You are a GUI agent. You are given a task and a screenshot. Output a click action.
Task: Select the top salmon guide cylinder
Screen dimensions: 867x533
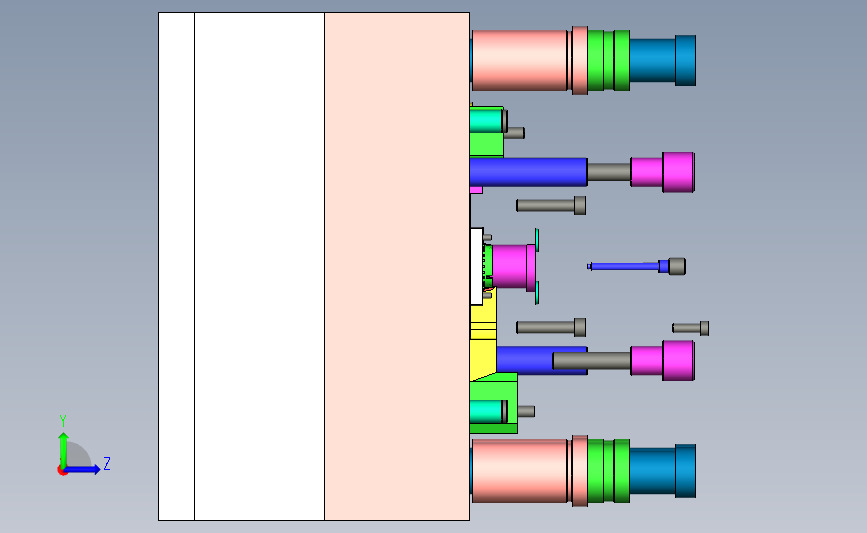click(520, 60)
